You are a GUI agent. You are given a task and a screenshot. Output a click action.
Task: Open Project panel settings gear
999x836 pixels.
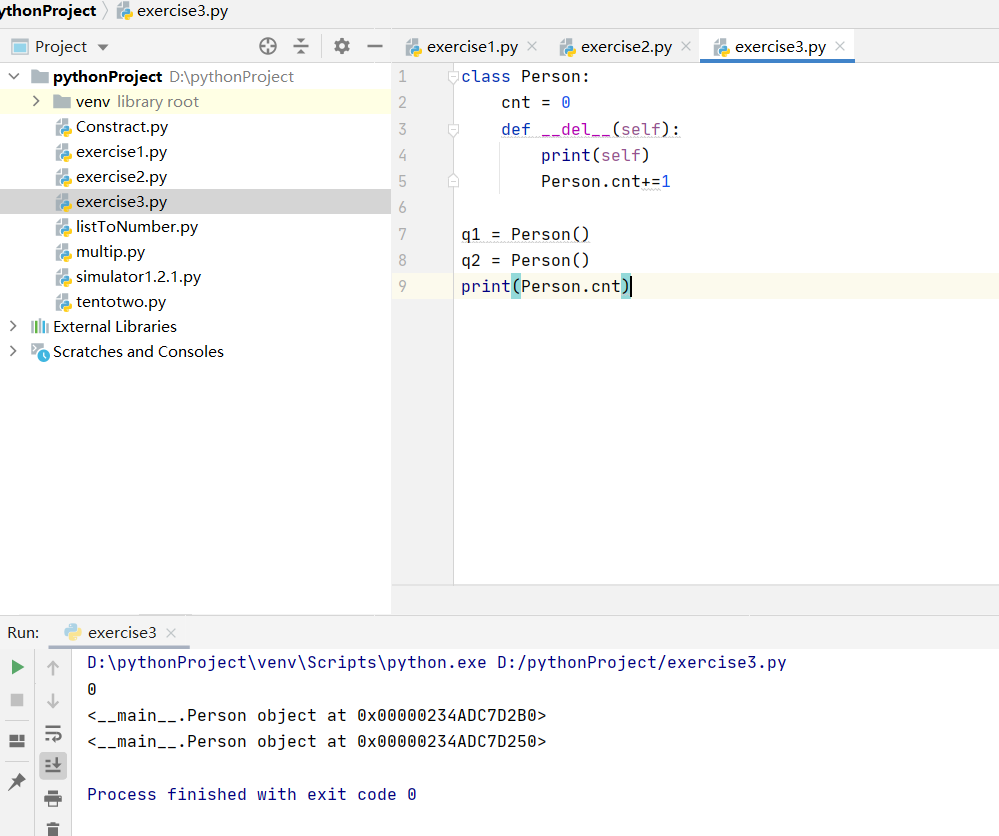click(x=342, y=47)
